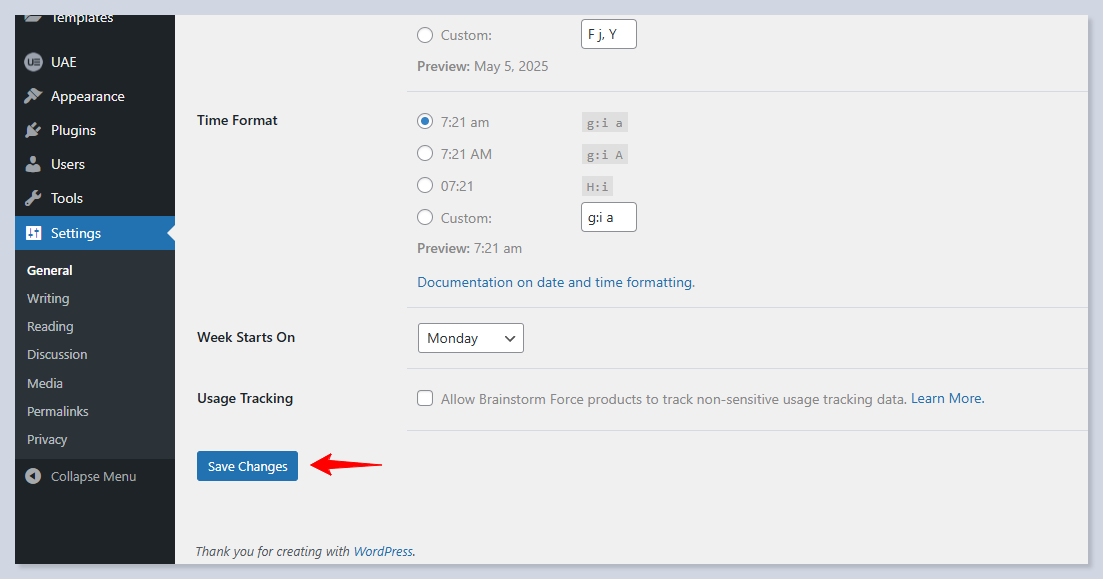Click the Plugins plug icon

(x=33, y=130)
